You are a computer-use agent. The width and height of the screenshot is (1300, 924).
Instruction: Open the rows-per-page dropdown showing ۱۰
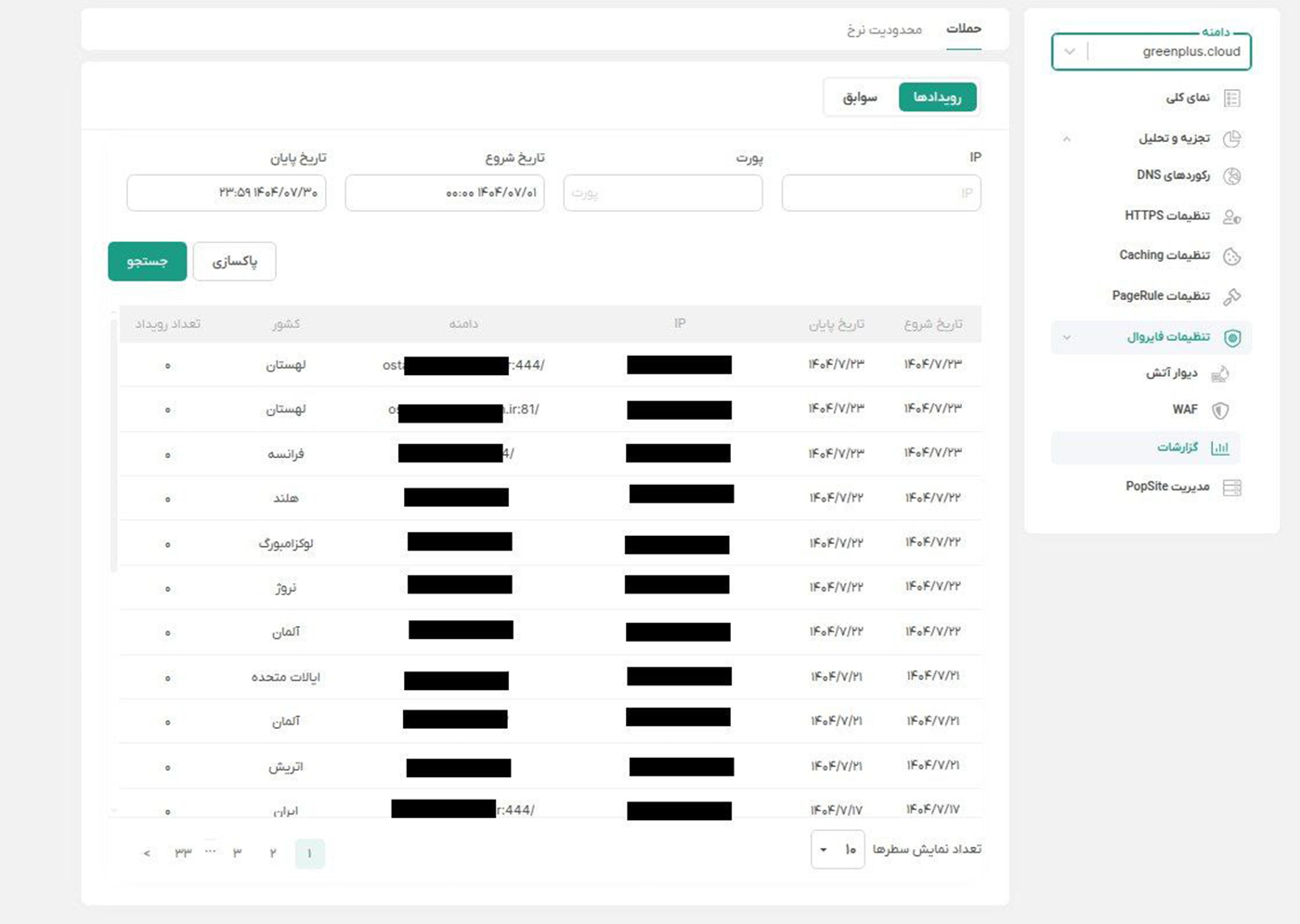837,850
